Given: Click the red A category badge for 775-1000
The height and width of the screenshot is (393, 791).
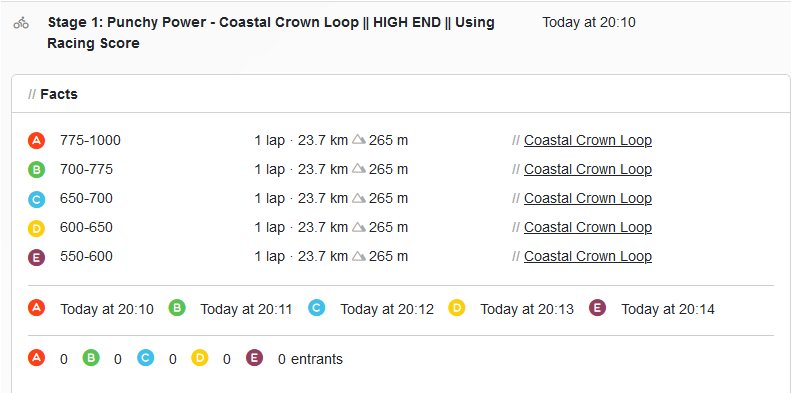Looking at the screenshot, I should point(36,141).
